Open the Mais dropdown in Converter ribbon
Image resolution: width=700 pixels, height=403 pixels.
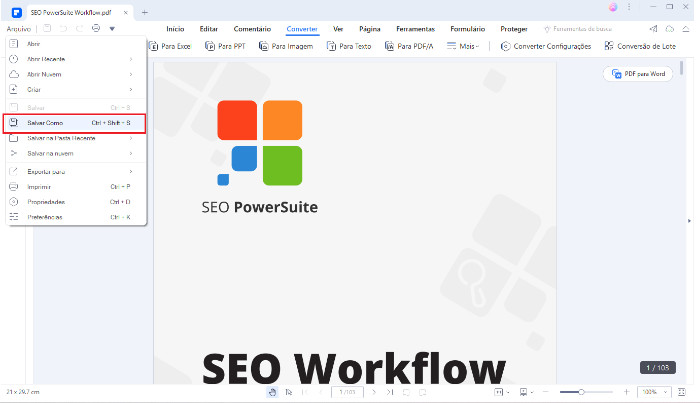pyautogui.click(x=462, y=46)
